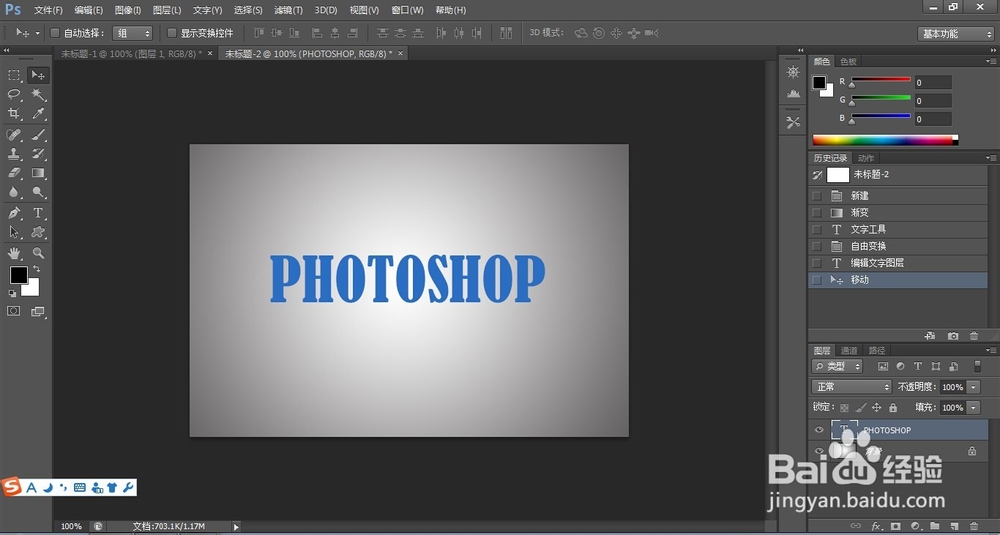Hide the PHOTOSHOP text layer

pos(819,430)
